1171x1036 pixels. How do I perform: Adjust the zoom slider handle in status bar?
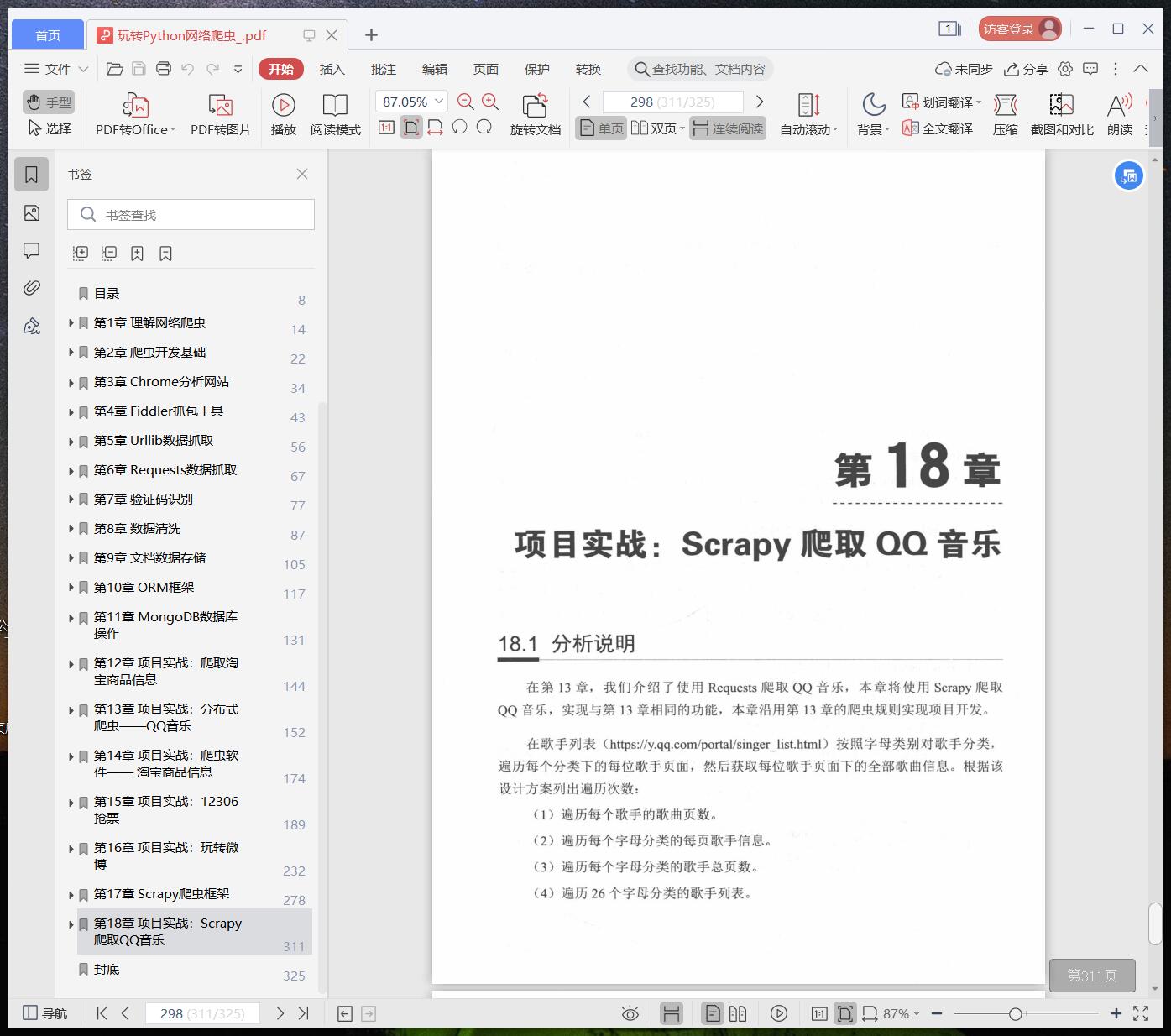(1016, 1013)
